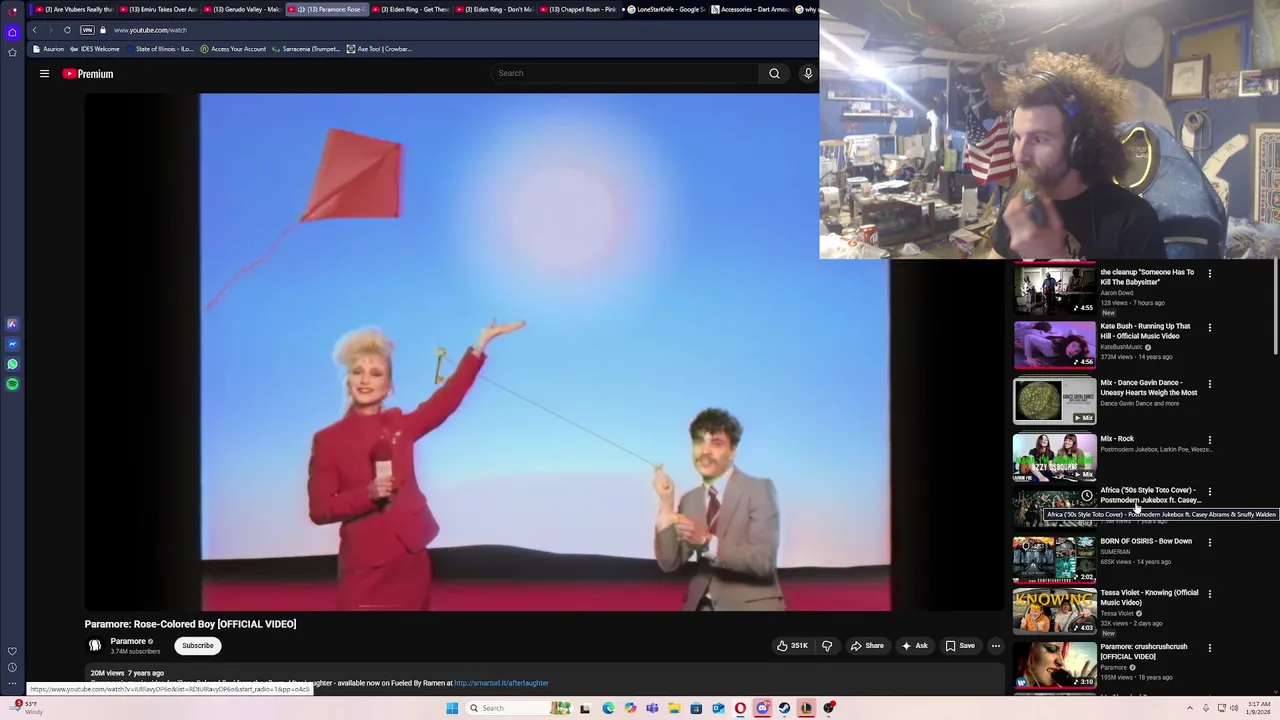The width and height of the screenshot is (1280, 720).
Task: Open the smarturl.it/afterlaughter link
Action: pos(501,683)
